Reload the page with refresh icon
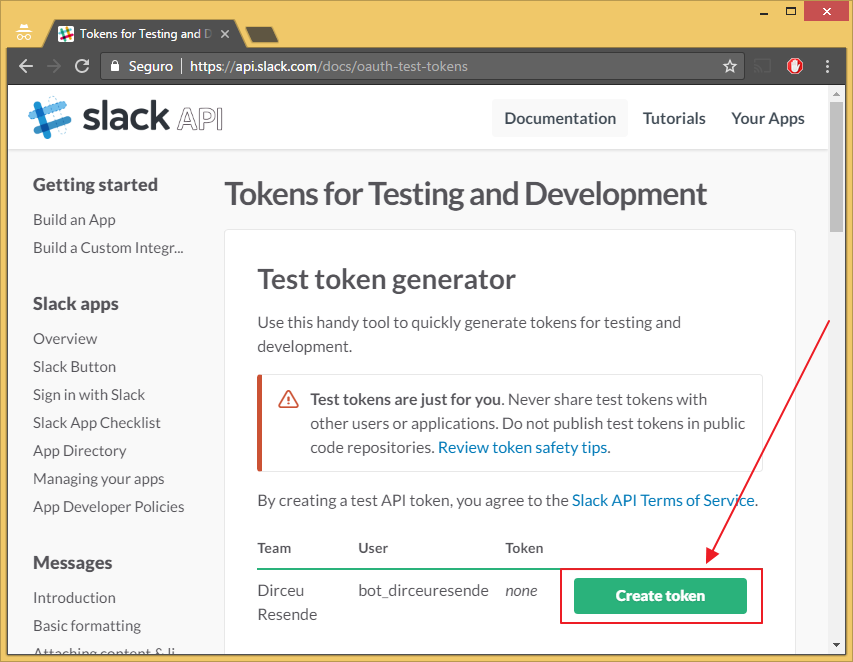 pyautogui.click(x=82, y=66)
